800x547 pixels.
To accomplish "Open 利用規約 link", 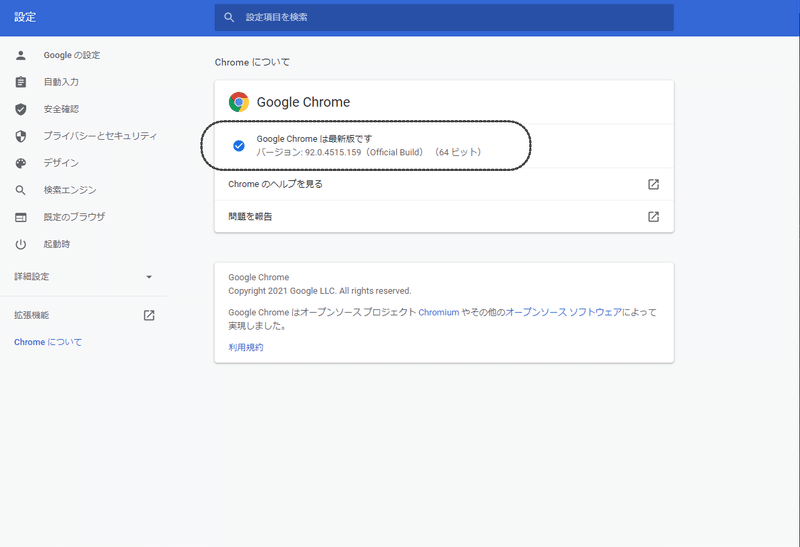I will point(246,347).
